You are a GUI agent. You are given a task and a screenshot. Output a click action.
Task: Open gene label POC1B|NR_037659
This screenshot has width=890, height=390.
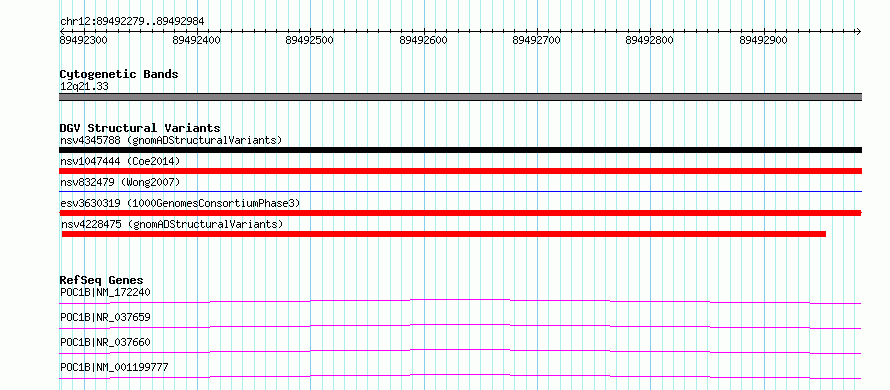105,317
